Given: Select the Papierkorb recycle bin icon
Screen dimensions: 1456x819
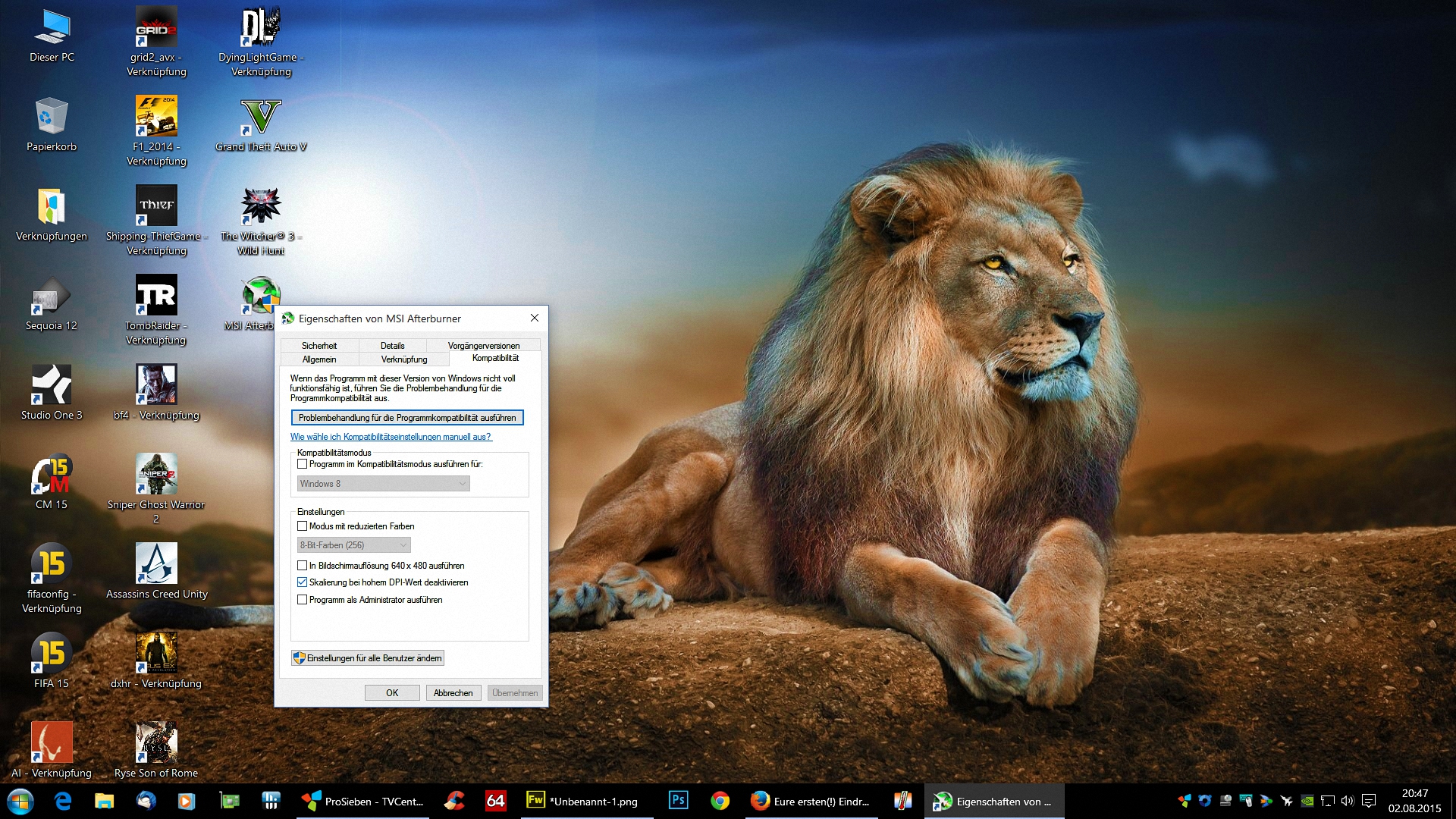Looking at the screenshot, I should (52, 118).
